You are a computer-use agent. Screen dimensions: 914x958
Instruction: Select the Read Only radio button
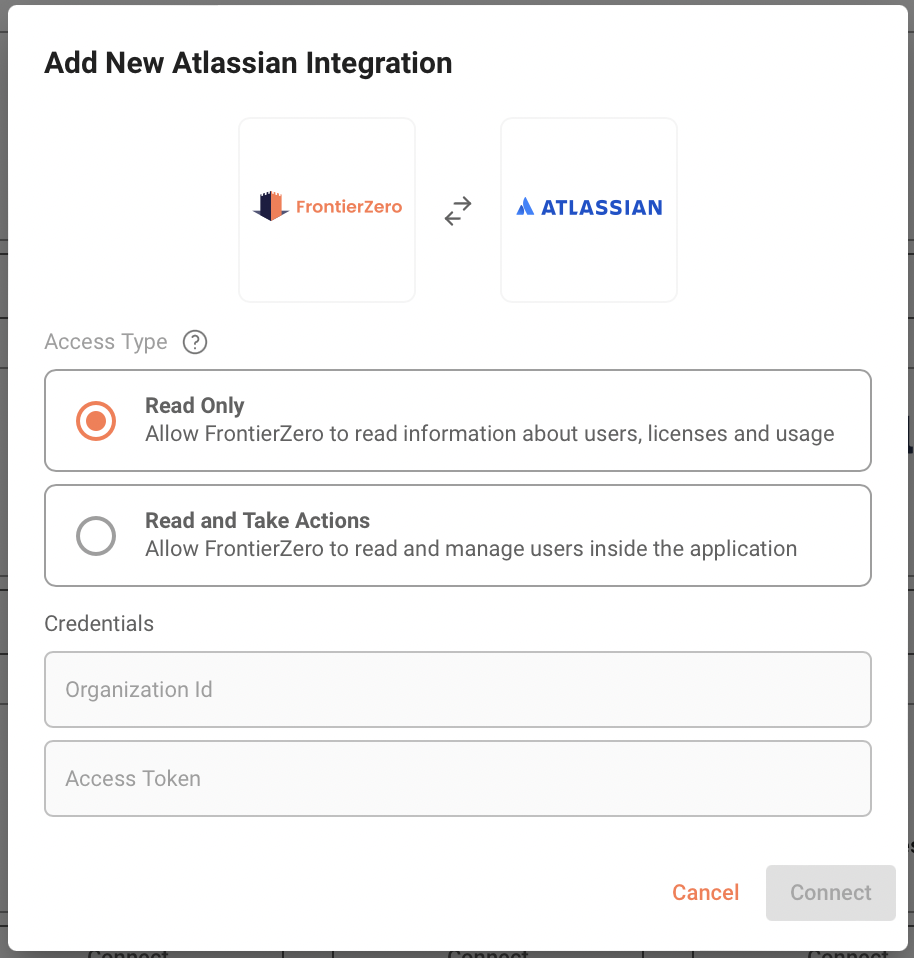point(96,421)
